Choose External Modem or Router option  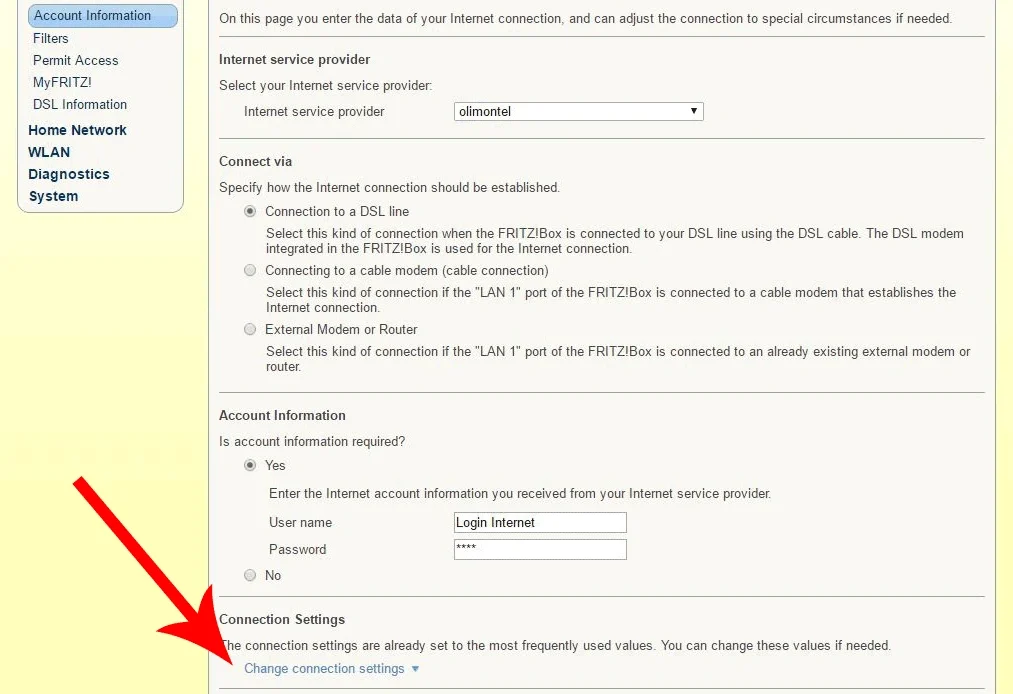tap(250, 330)
